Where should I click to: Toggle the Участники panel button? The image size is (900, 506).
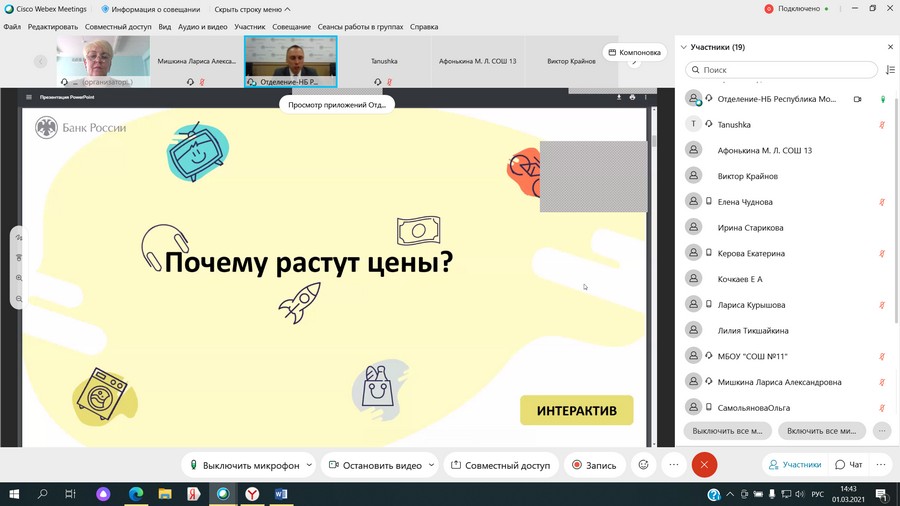point(794,465)
